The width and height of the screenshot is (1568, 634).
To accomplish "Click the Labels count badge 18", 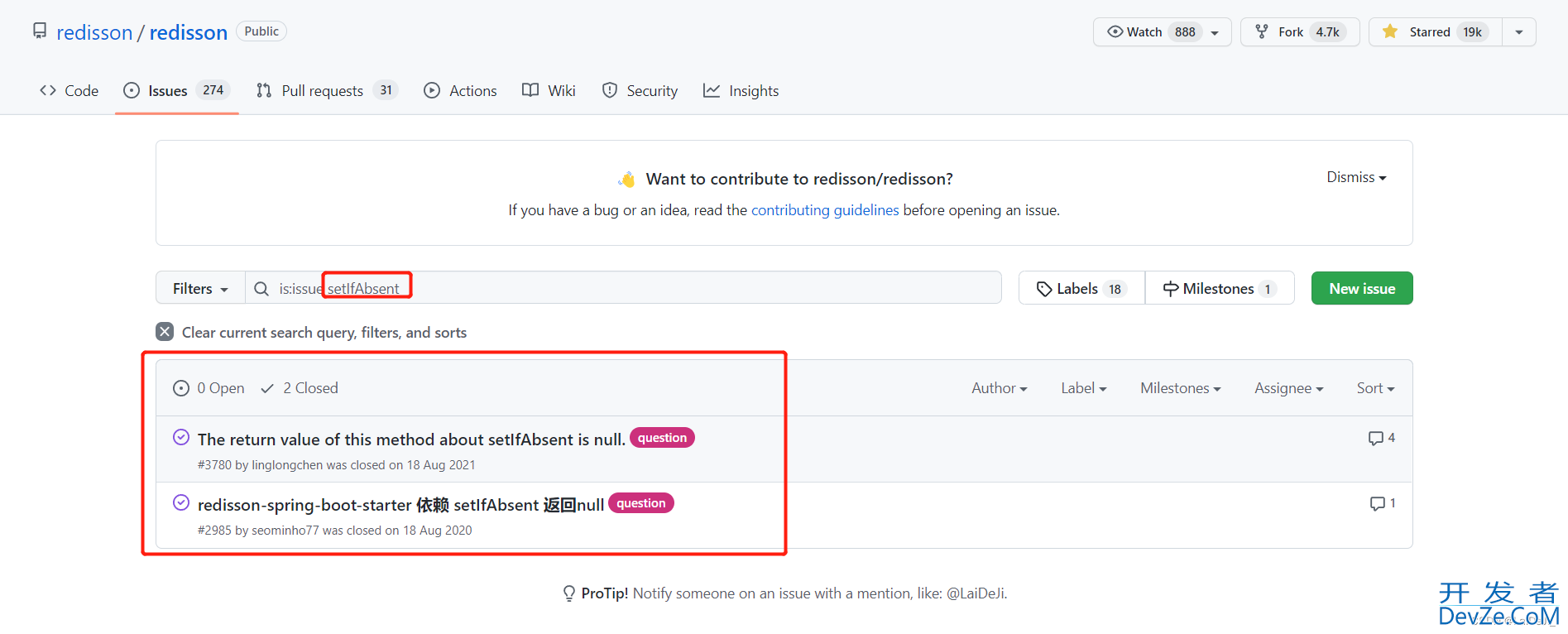I will pyautogui.click(x=1115, y=289).
